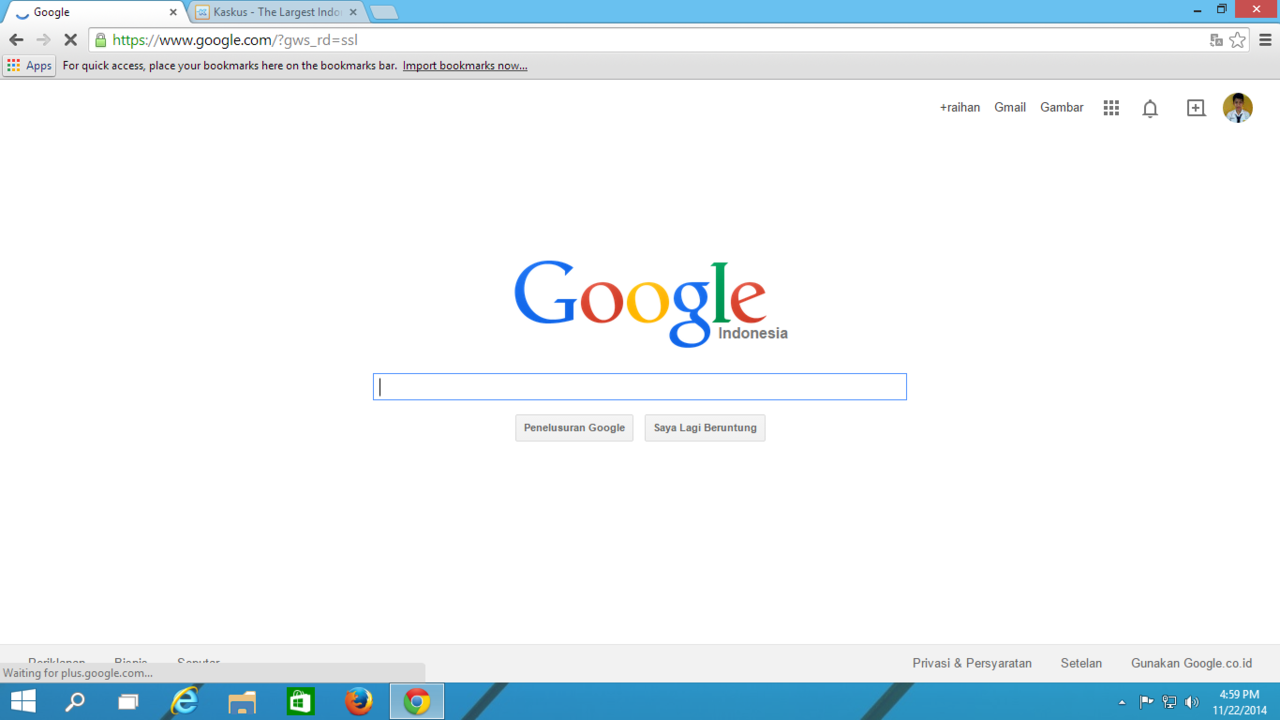Open the Windows Start button
Screen dimensions: 1280x720
click(23, 702)
